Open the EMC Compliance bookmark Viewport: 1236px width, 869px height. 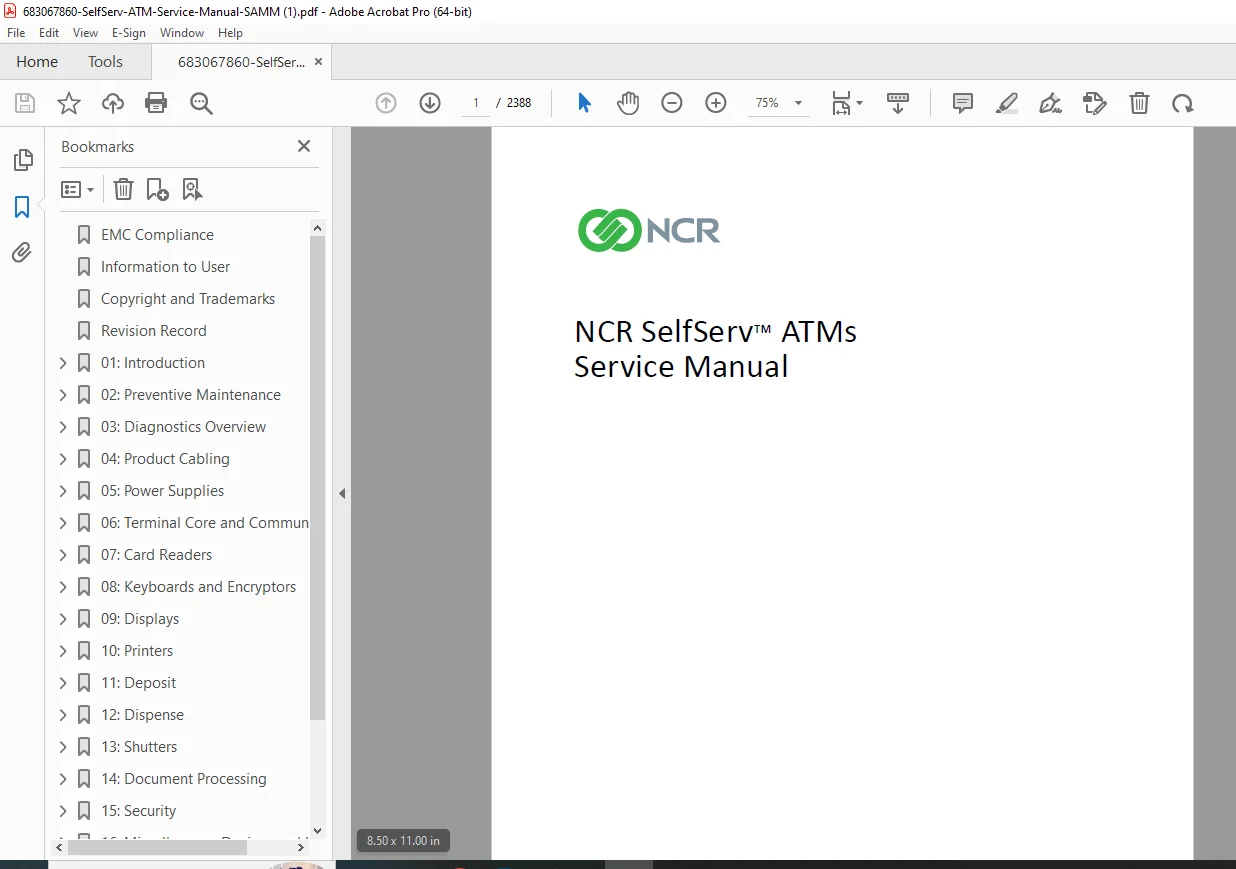tap(157, 235)
